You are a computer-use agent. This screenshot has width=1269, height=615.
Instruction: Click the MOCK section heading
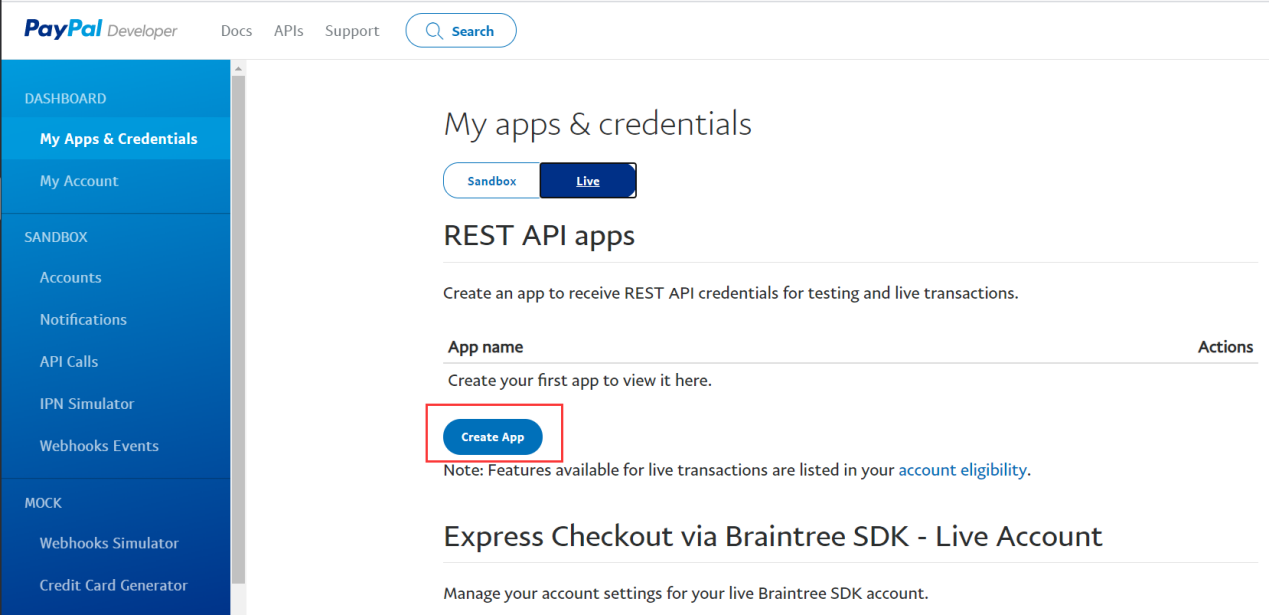tap(43, 503)
